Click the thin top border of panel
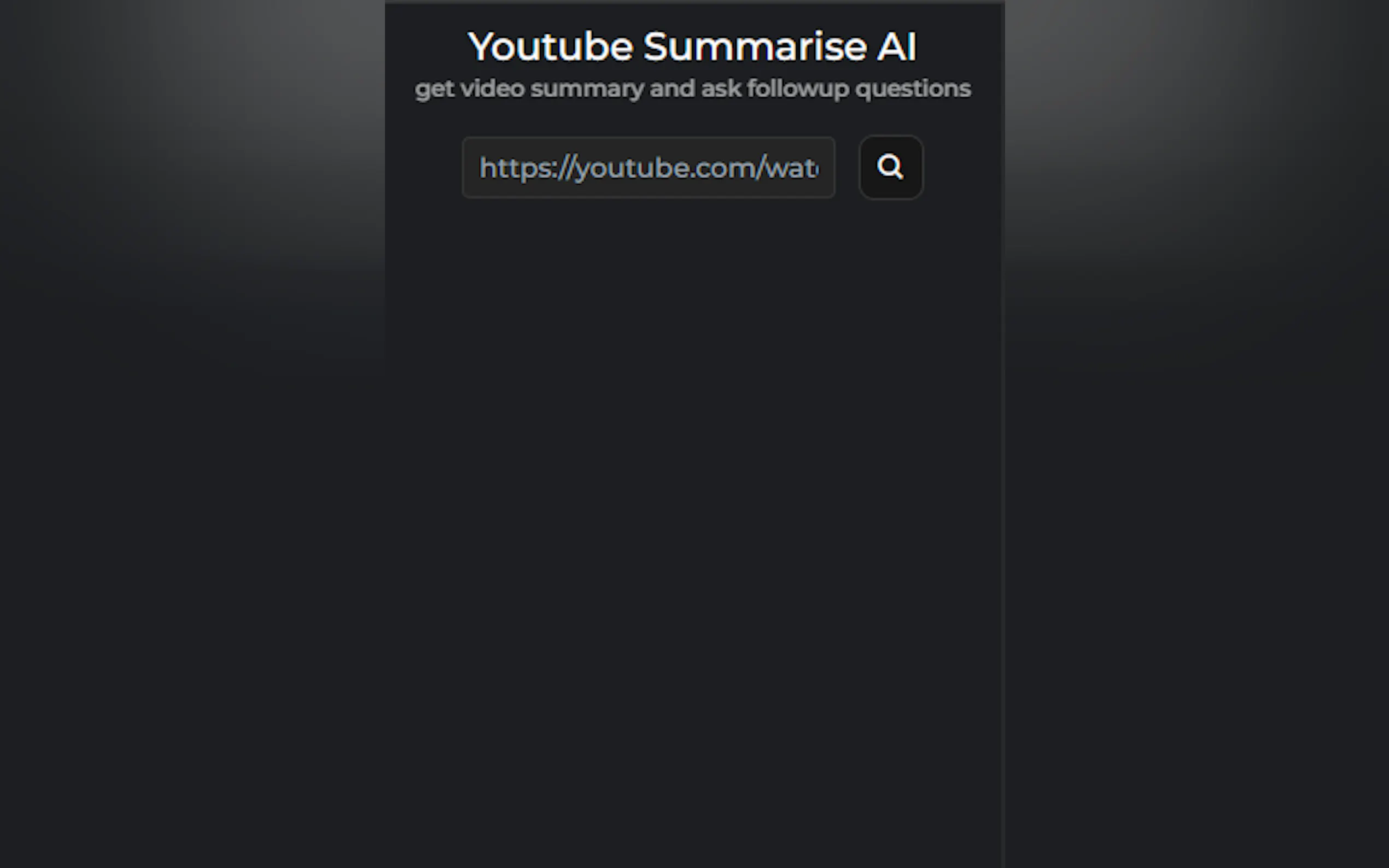 (693, 2)
